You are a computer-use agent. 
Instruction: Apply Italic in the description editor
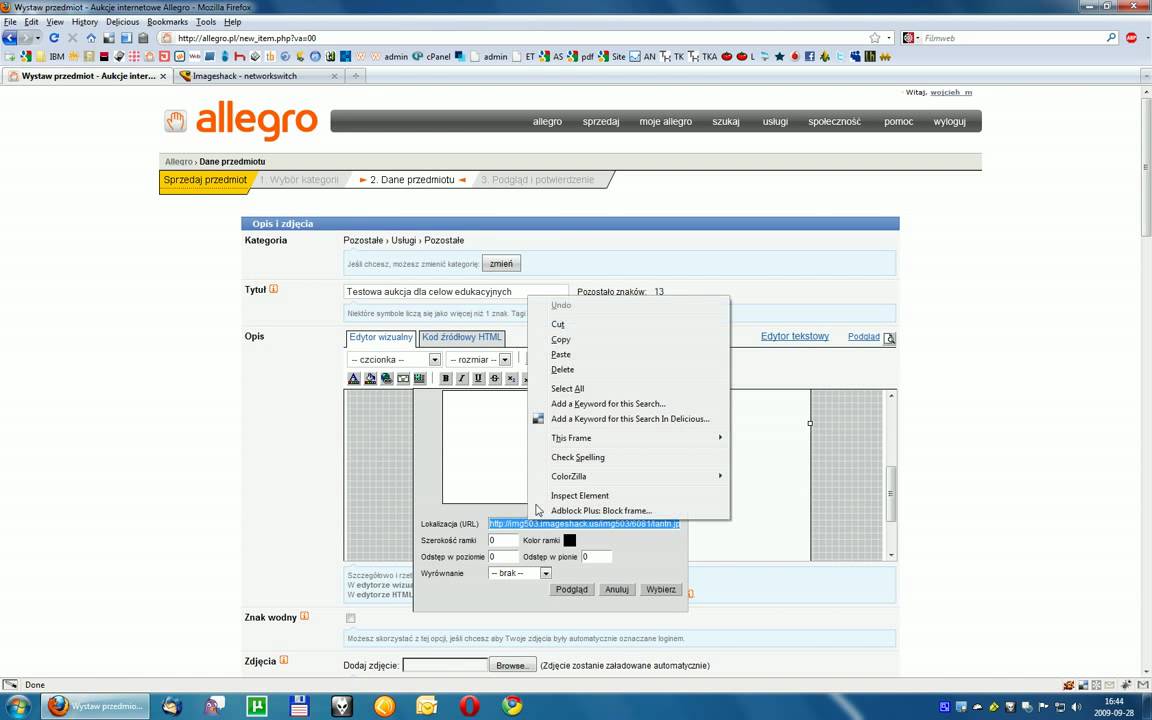tap(461, 378)
